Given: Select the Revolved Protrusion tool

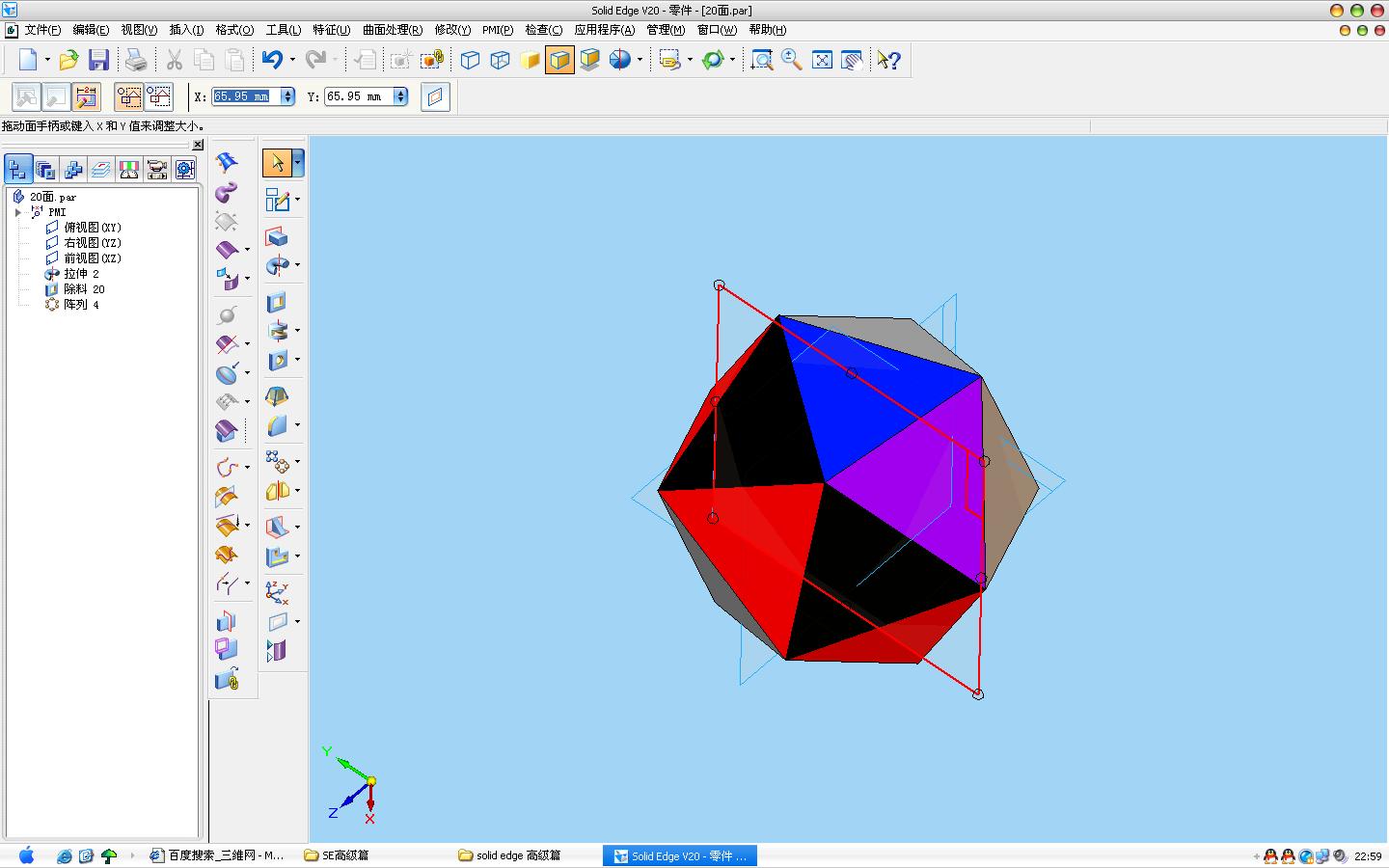Looking at the screenshot, I should tap(277, 264).
